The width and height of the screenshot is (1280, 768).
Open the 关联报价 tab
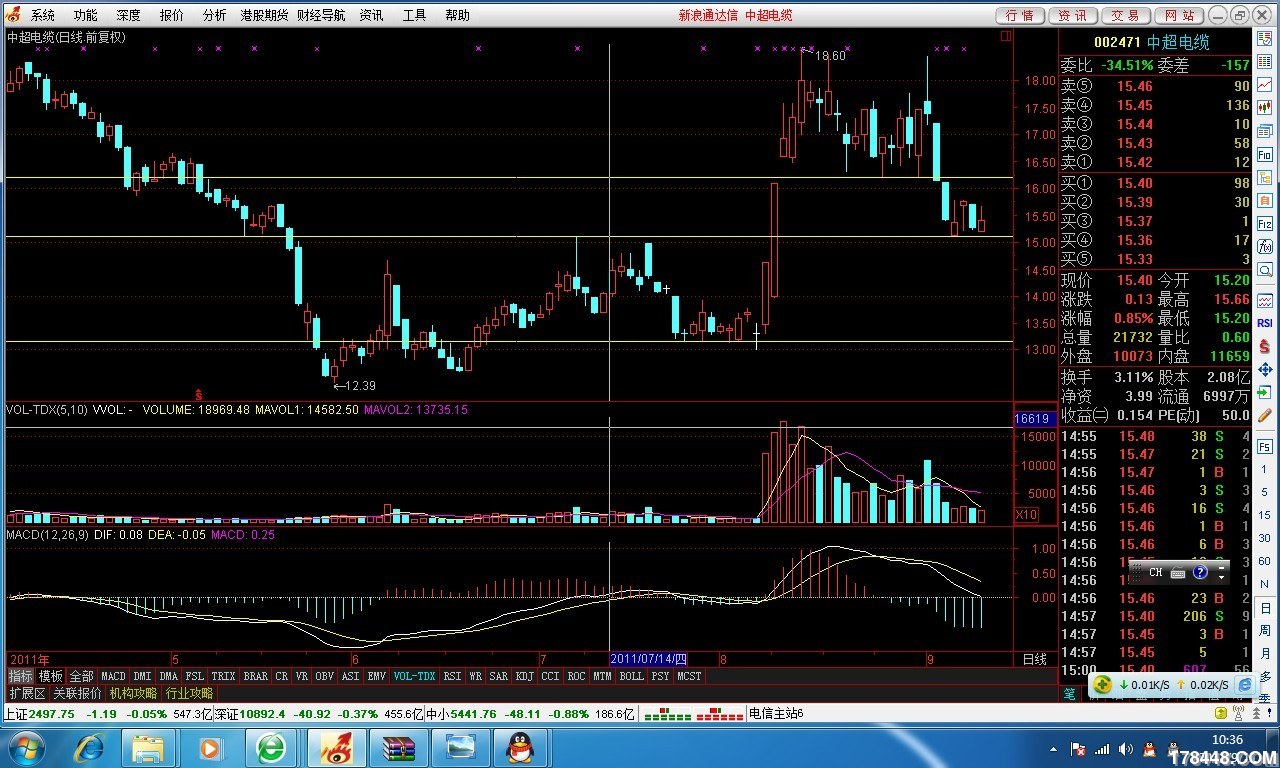point(77,693)
